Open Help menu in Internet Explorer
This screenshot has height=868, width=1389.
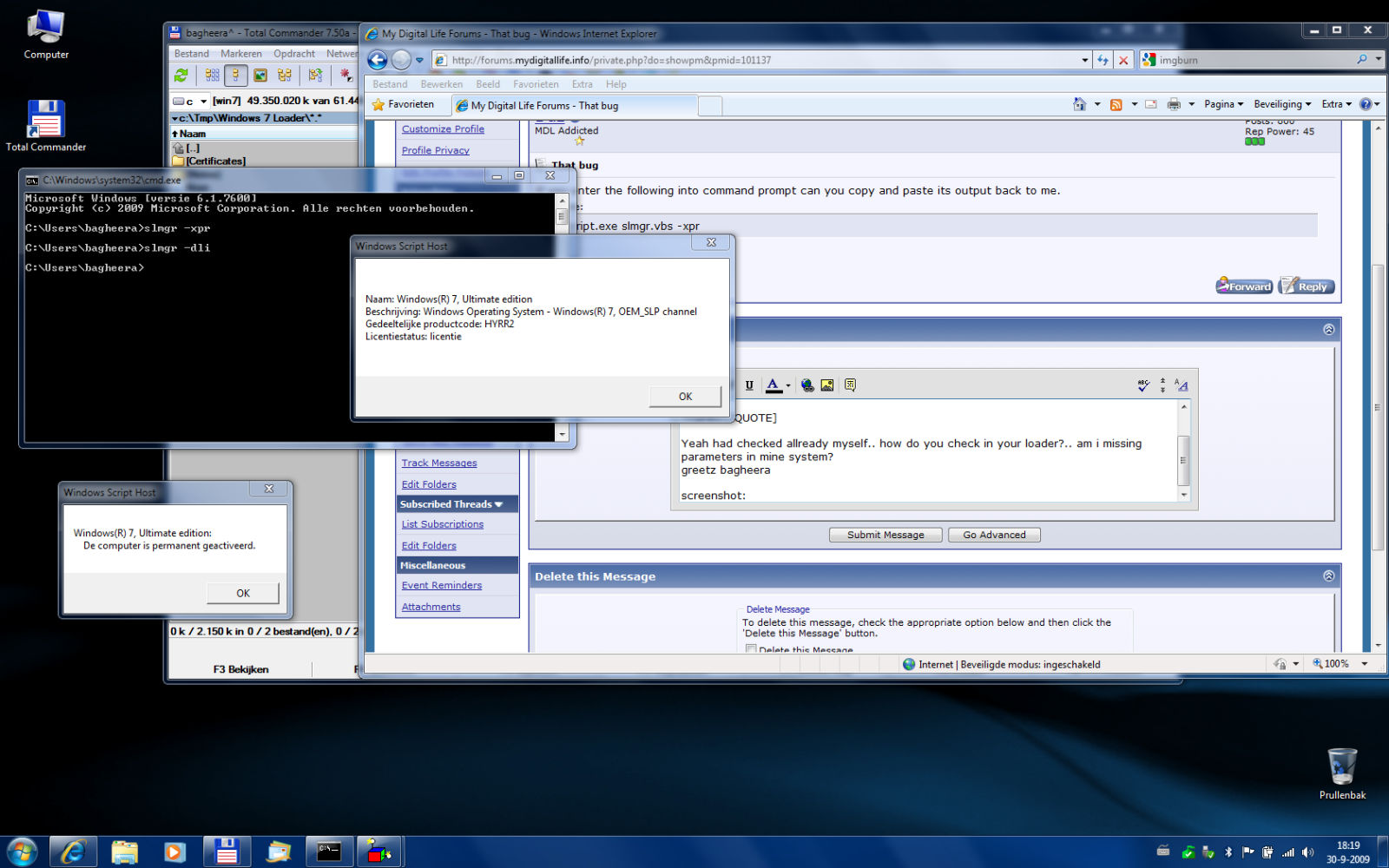point(616,84)
